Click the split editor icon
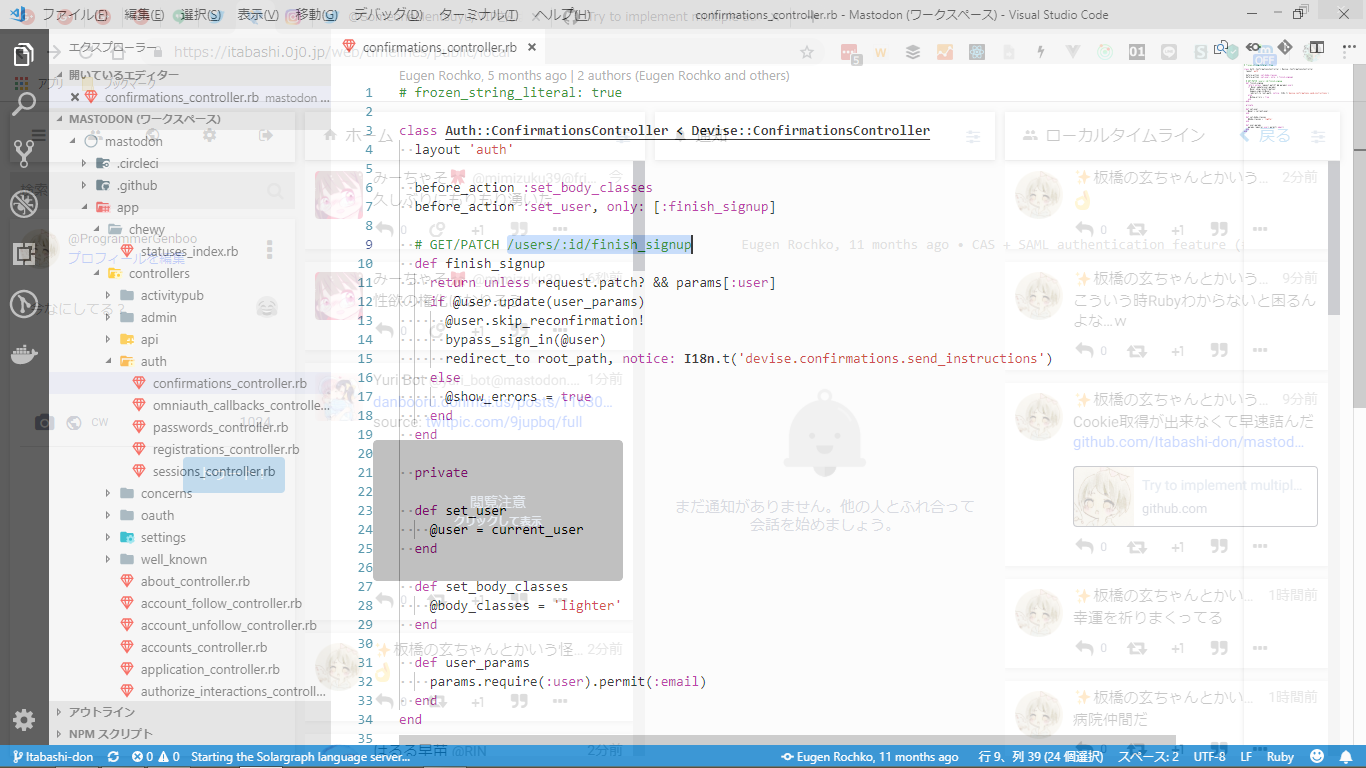The height and width of the screenshot is (768, 1366). (x=1318, y=47)
